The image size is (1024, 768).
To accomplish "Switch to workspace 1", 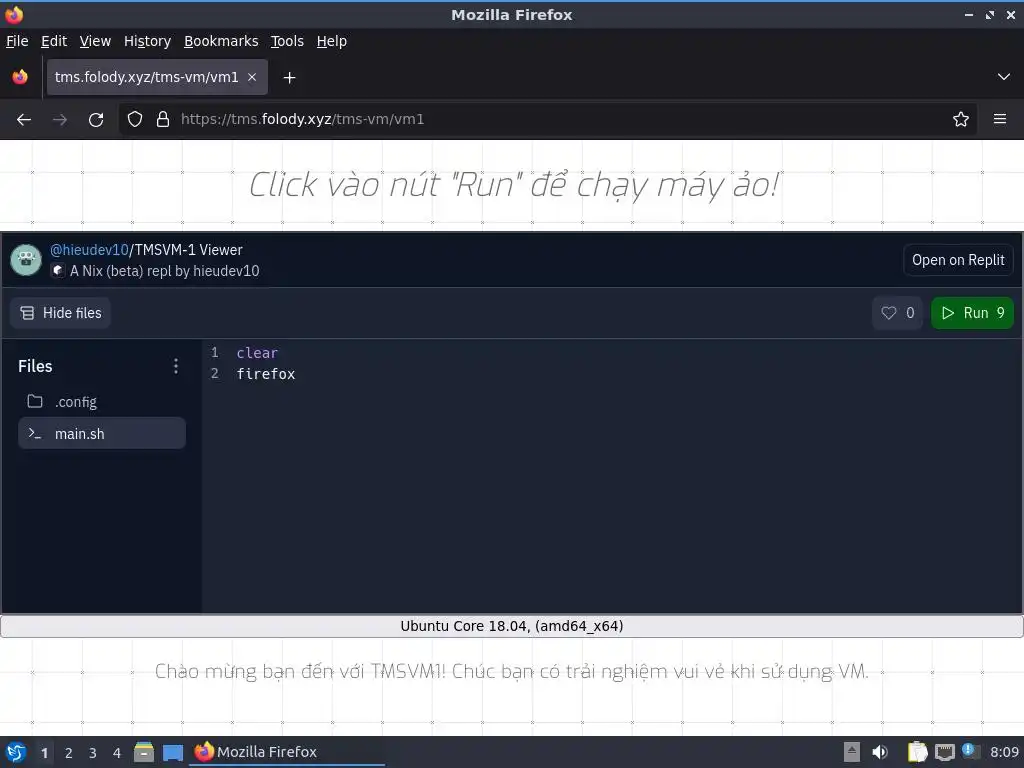I will (x=44, y=753).
